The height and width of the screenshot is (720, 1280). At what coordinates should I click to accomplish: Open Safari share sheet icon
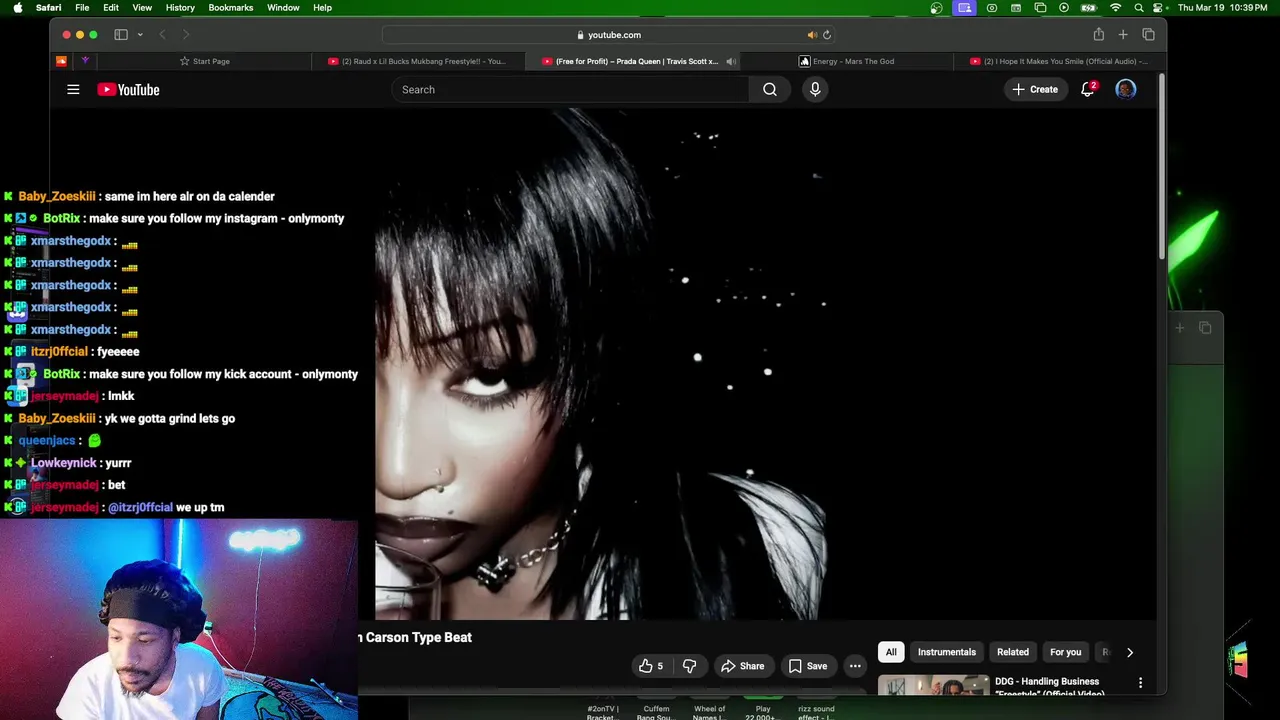[1098, 35]
